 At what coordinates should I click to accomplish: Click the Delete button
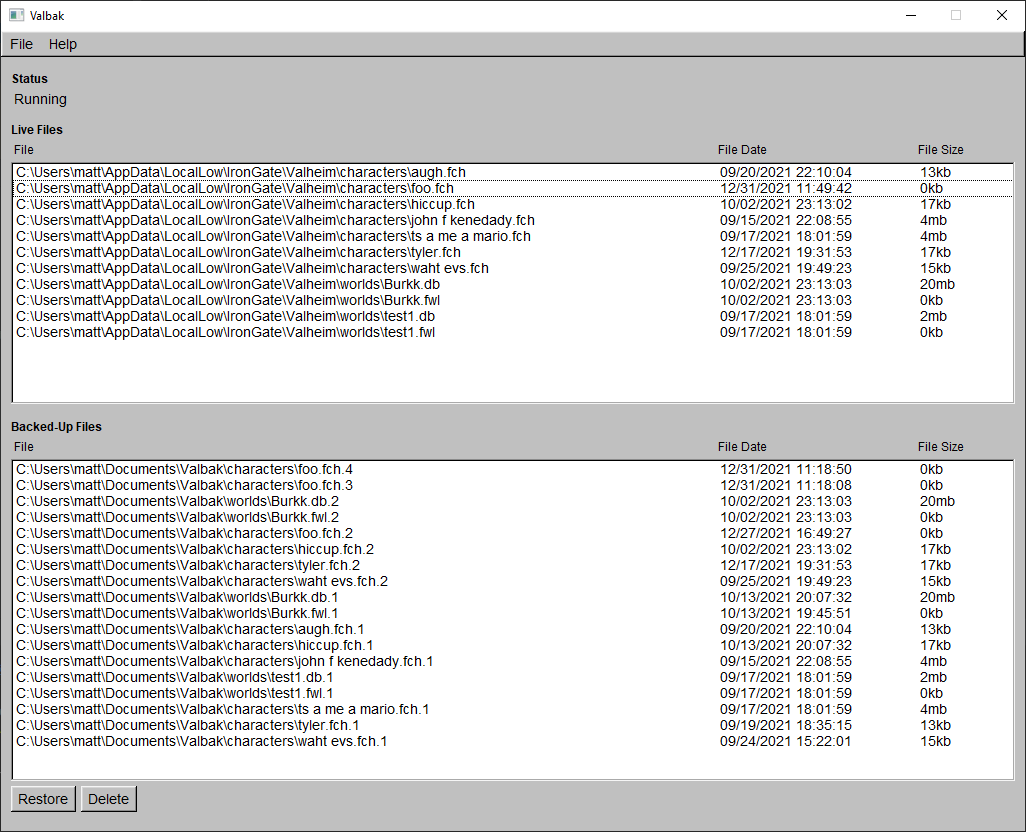pos(109,799)
